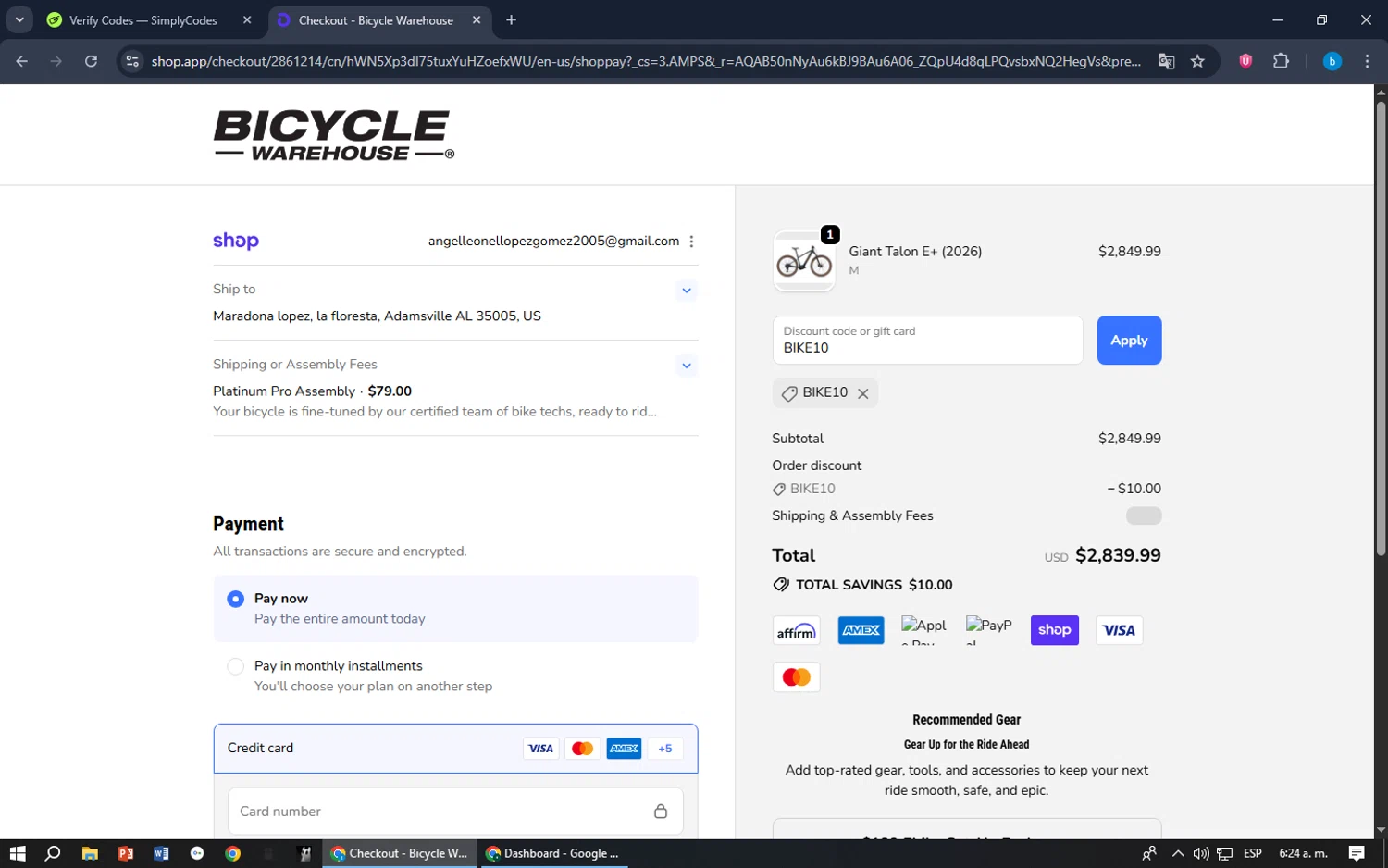Close the Checkout Bicycle Warehouse tab

476,19
